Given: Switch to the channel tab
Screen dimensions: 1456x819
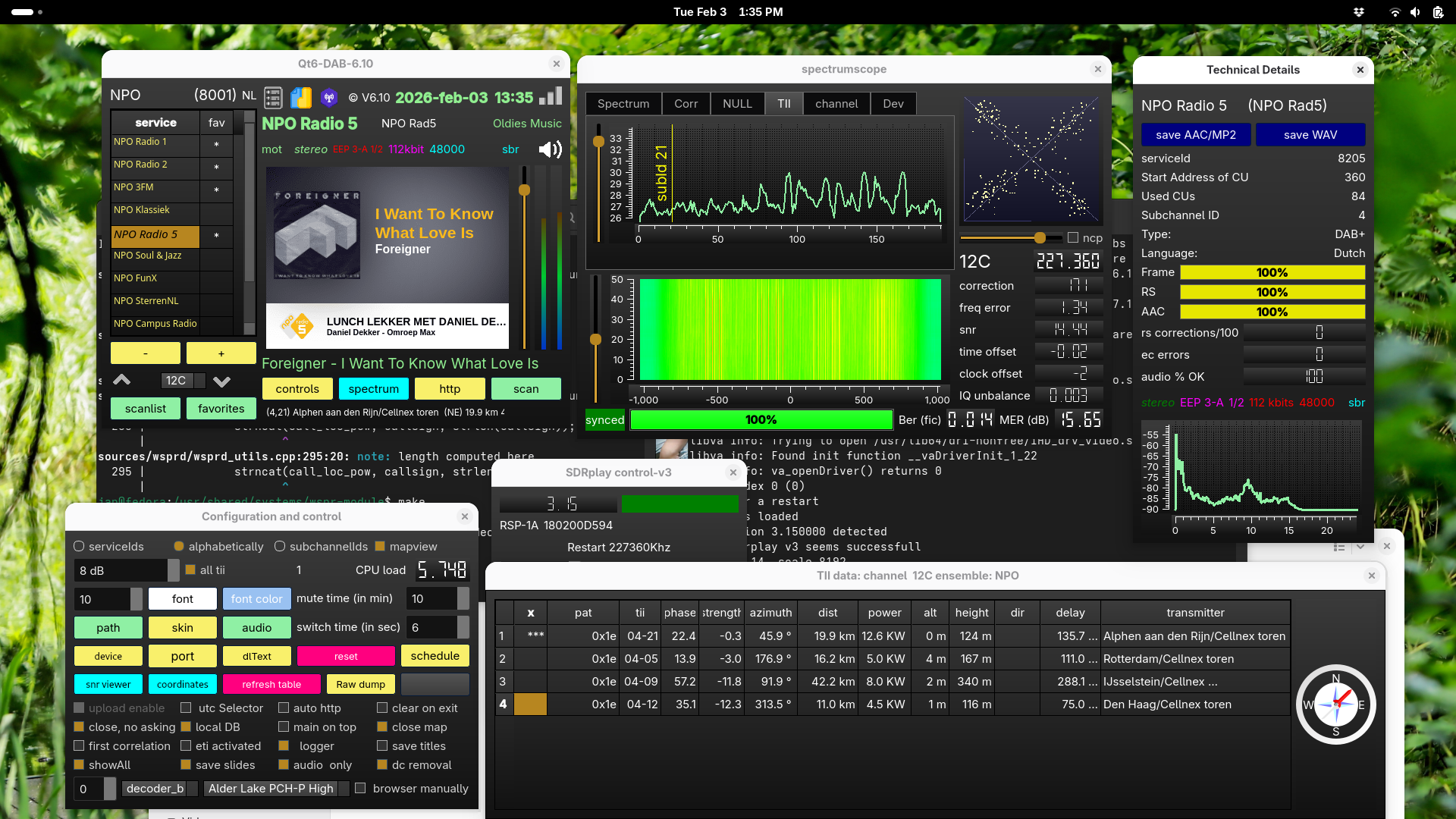Looking at the screenshot, I should point(836,104).
